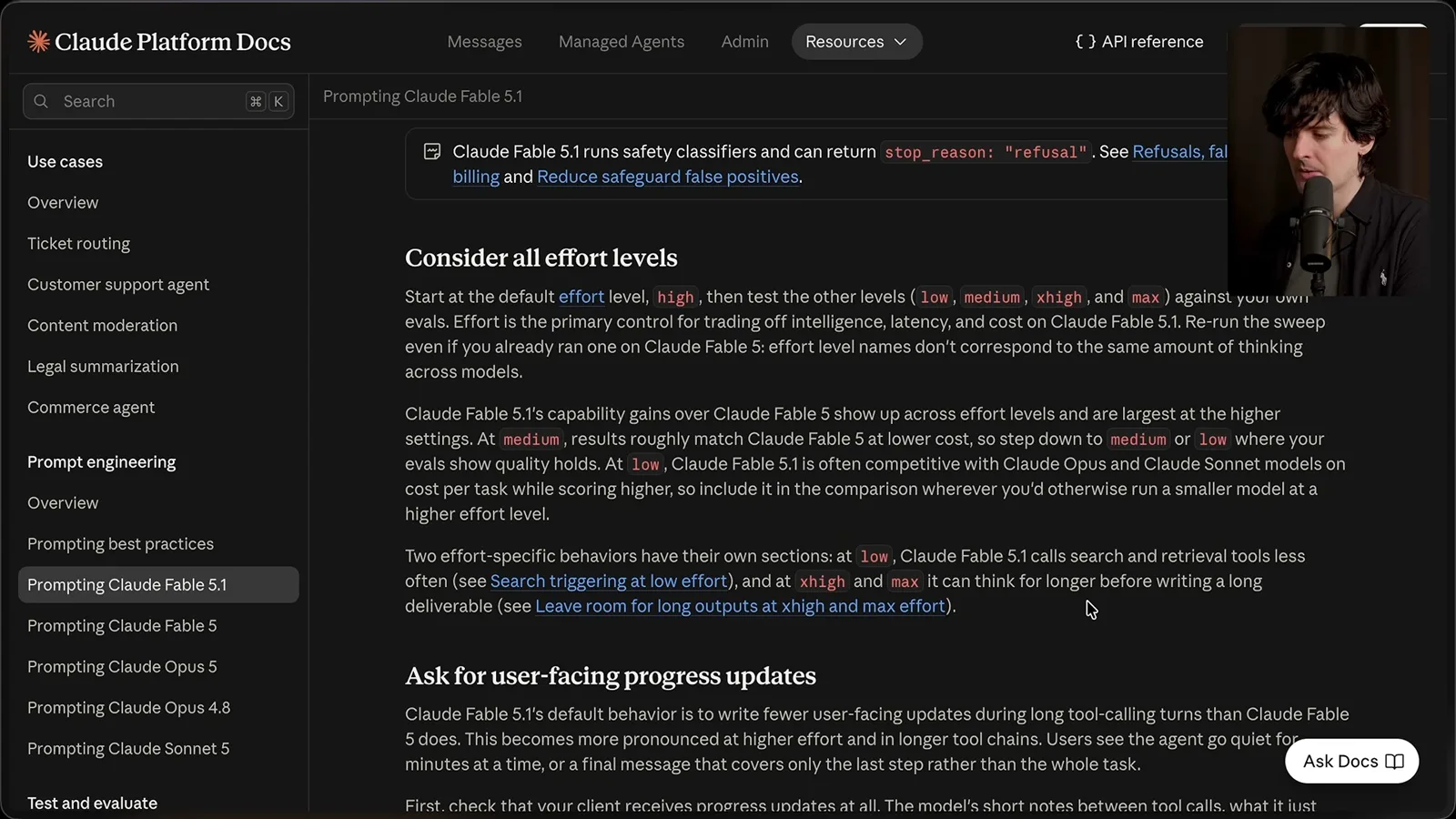Open Prompting Claude Opus 5 page
Screen dimensions: 1456x819
point(122,667)
